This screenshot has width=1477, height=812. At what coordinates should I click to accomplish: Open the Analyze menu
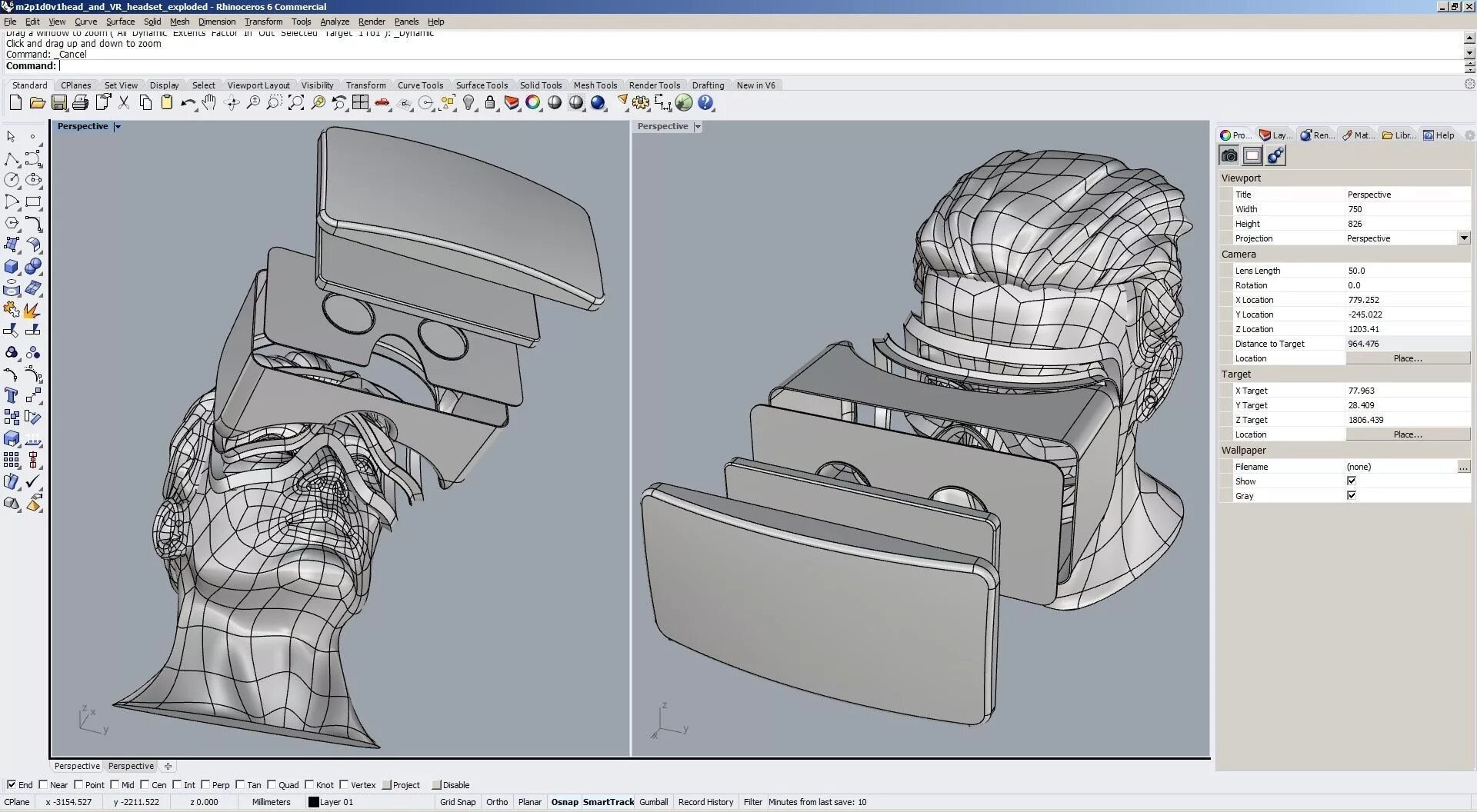pos(334,22)
